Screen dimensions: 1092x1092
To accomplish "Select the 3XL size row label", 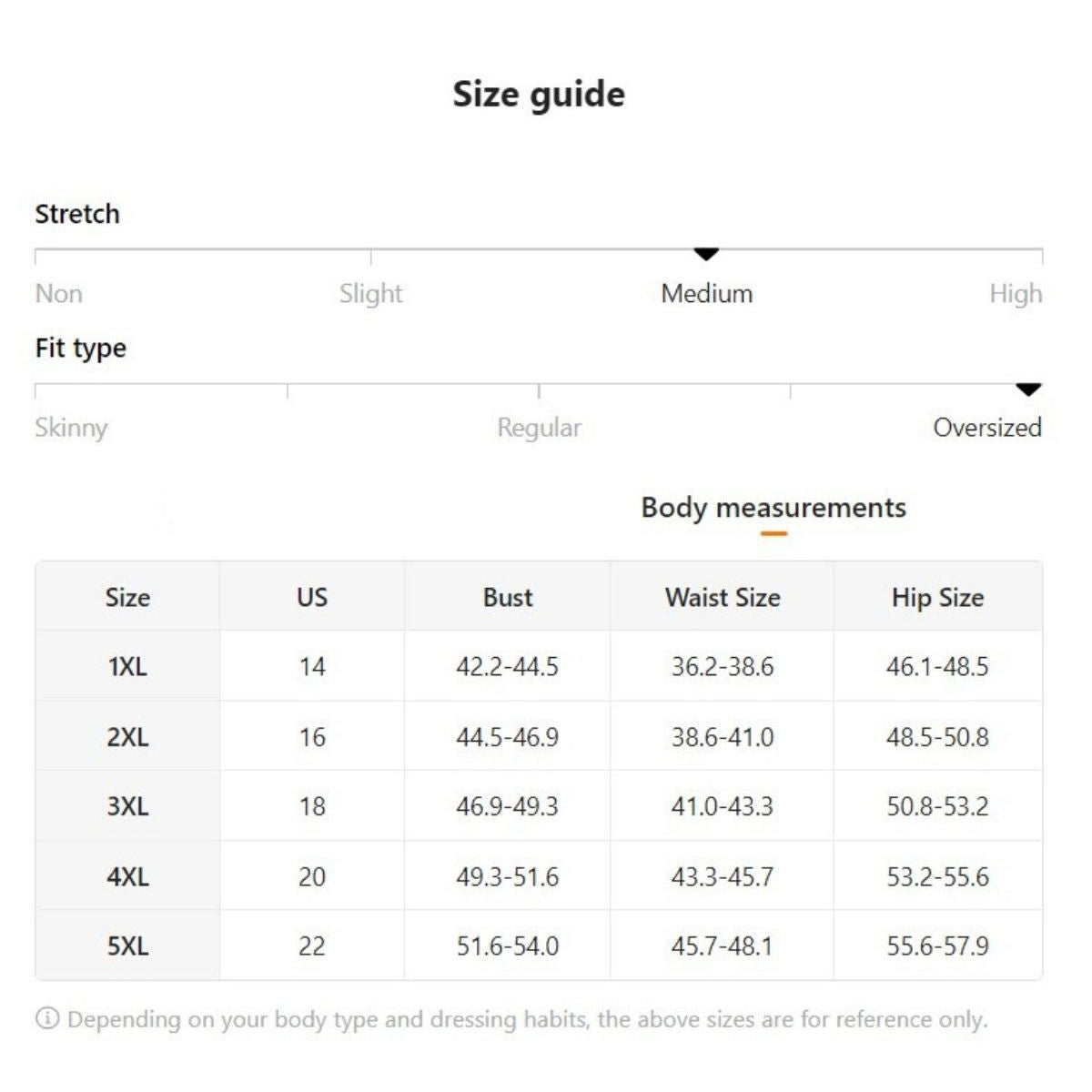I will pyautogui.click(x=127, y=807).
